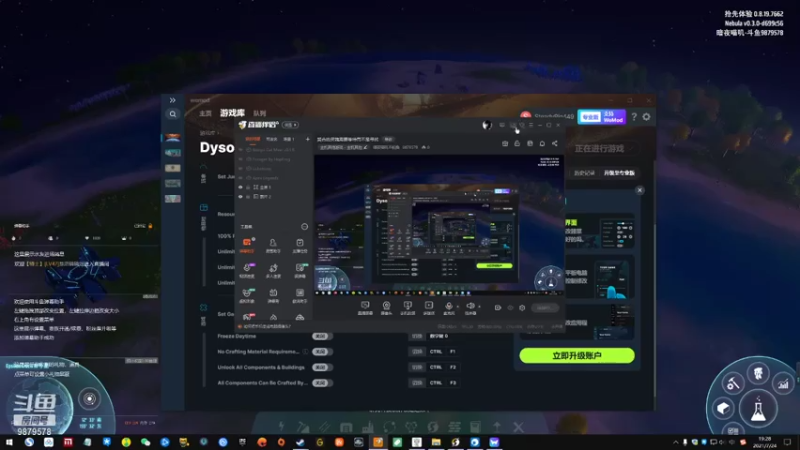Click second game thumbnail in WeMod sidebar
The image size is (800, 450).
tap(172, 153)
